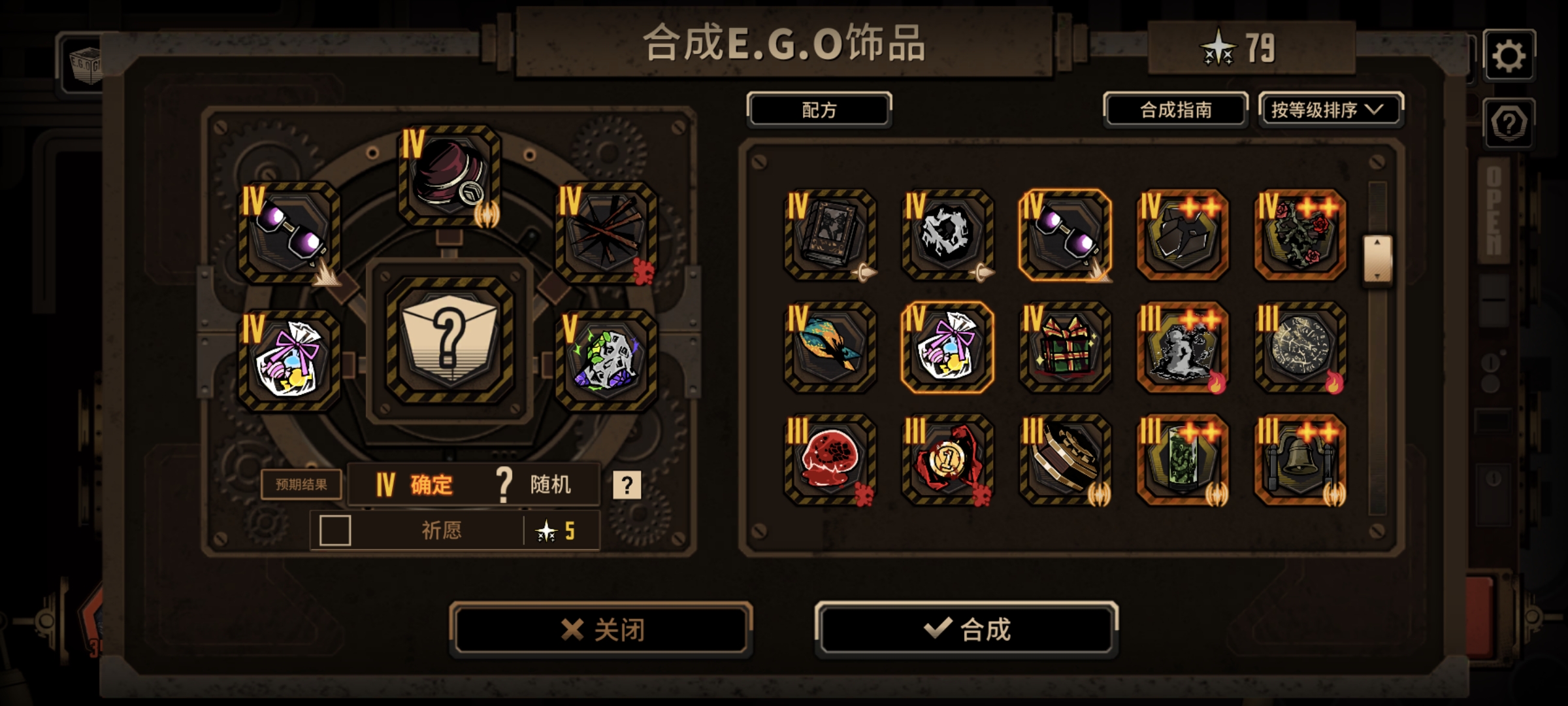
Task: Select the red brain gift in inventory
Action: point(830,460)
